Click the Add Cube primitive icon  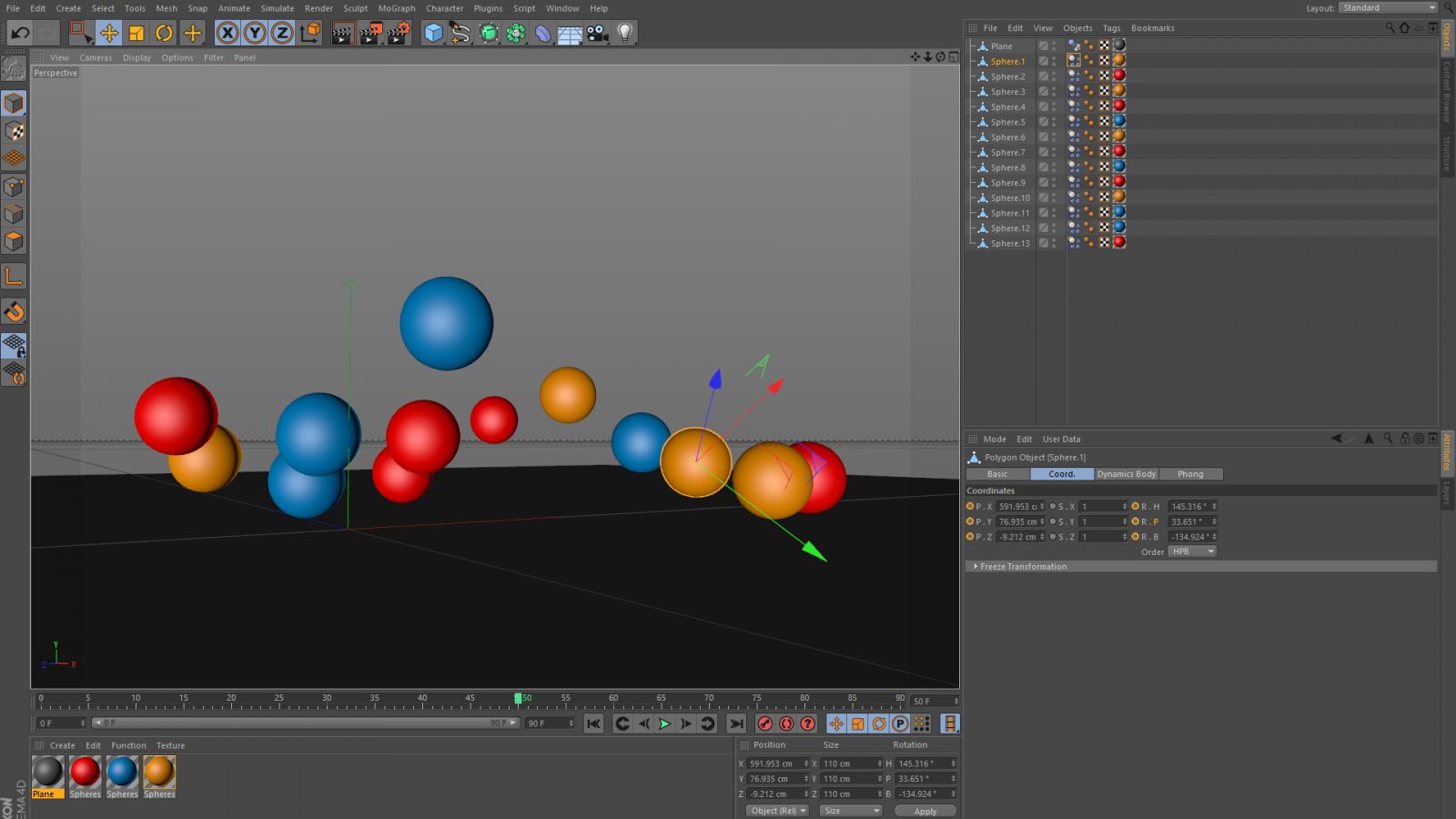[x=433, y=34]
